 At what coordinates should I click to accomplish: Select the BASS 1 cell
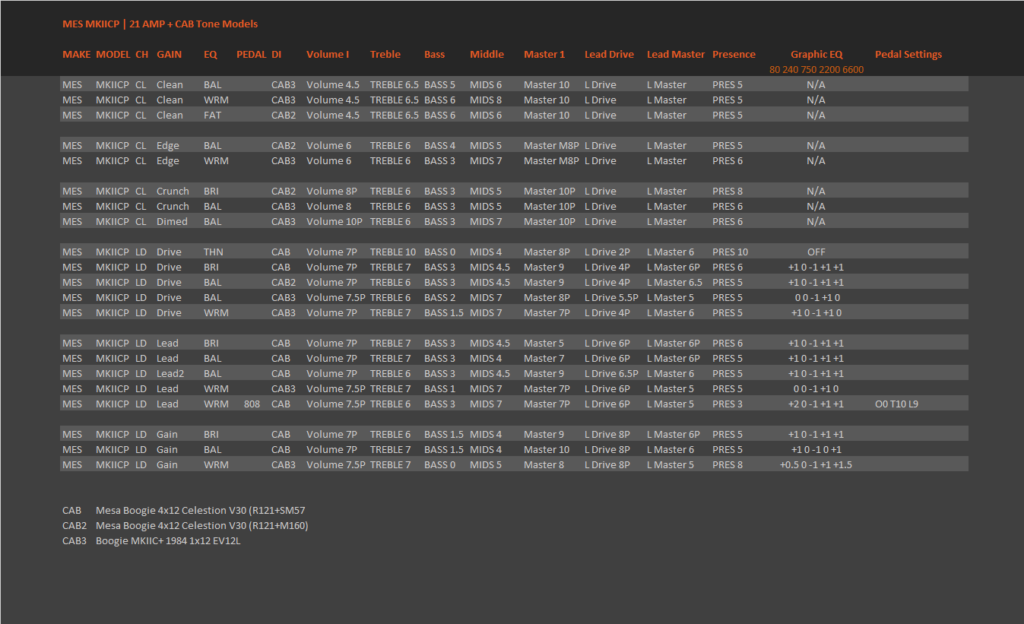click(x=440, y=389)
